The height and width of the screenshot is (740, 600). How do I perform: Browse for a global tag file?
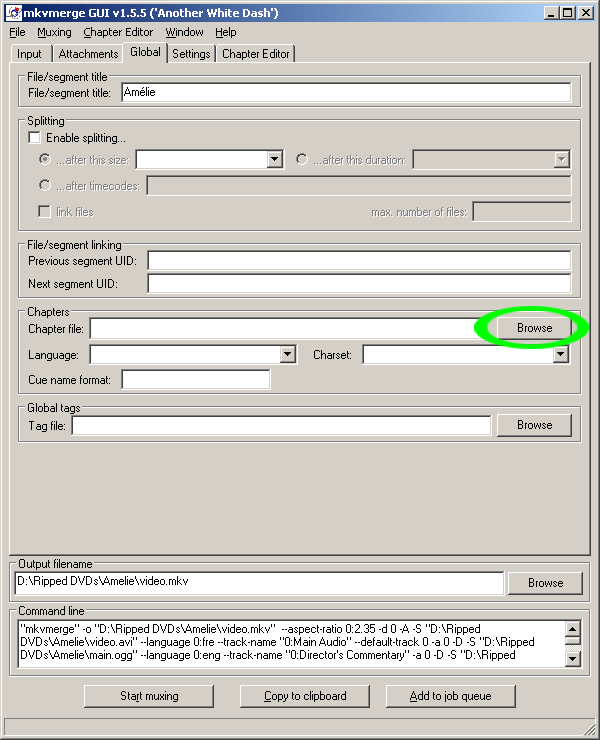534,425
